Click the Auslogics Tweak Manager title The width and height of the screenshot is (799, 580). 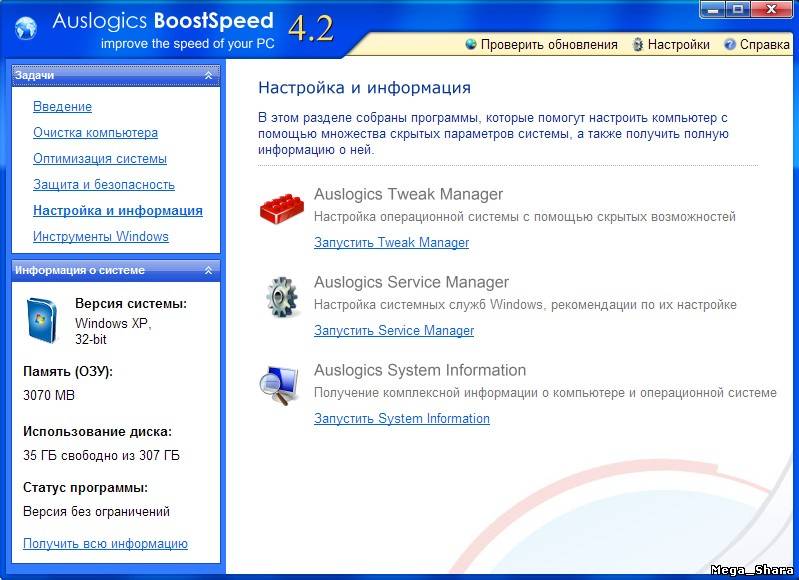point(408,194)
